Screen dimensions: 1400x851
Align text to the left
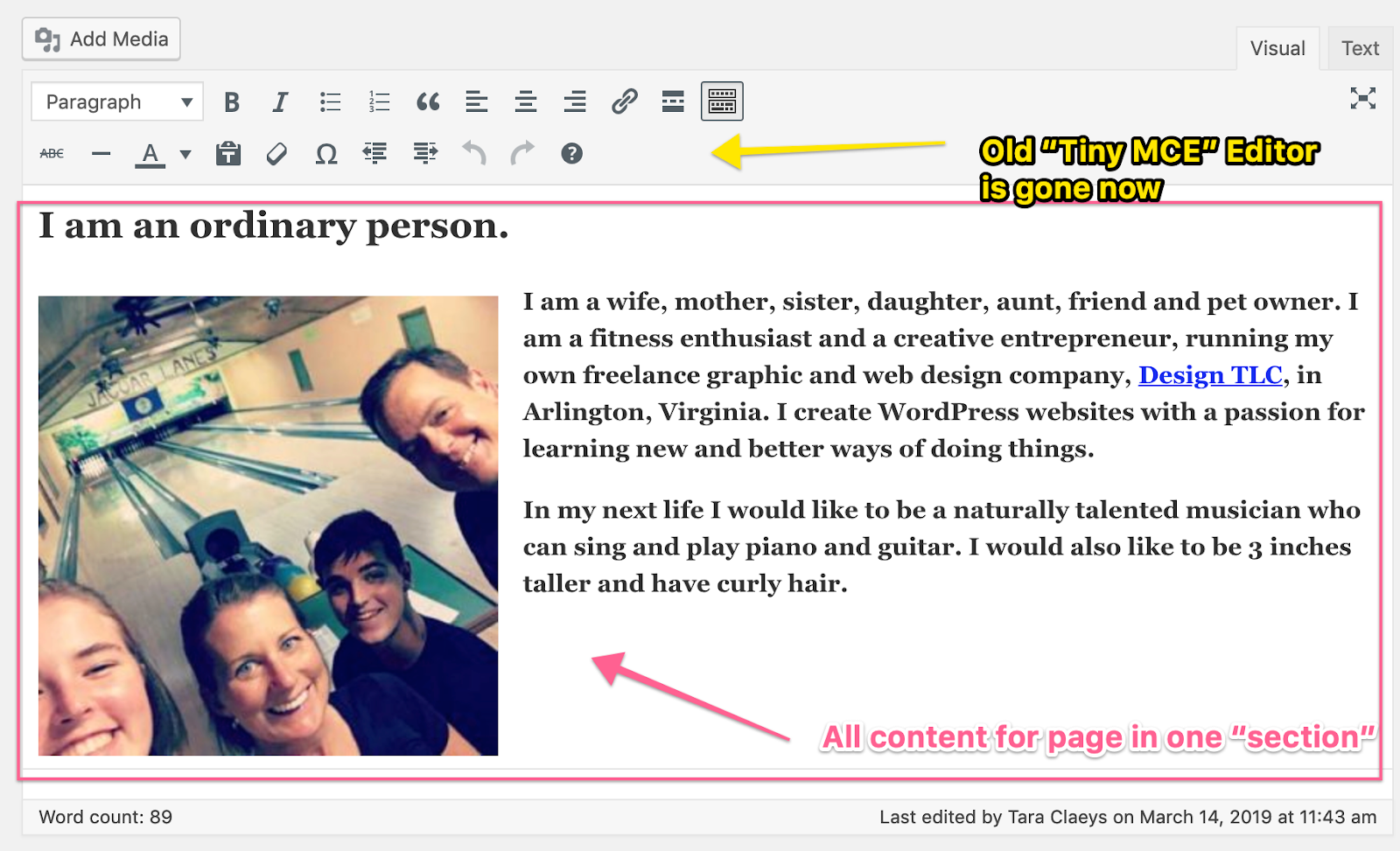pyautogui.click(x=477, y=102)
